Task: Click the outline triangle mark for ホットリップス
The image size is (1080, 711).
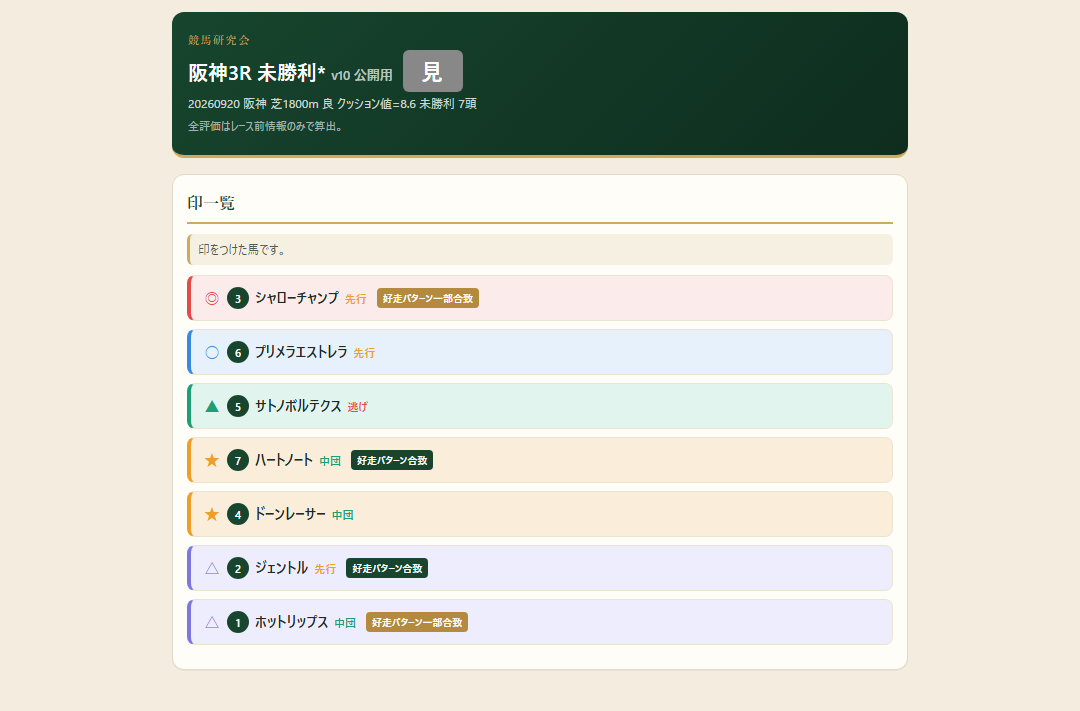Action: click(x=212, y=622)
